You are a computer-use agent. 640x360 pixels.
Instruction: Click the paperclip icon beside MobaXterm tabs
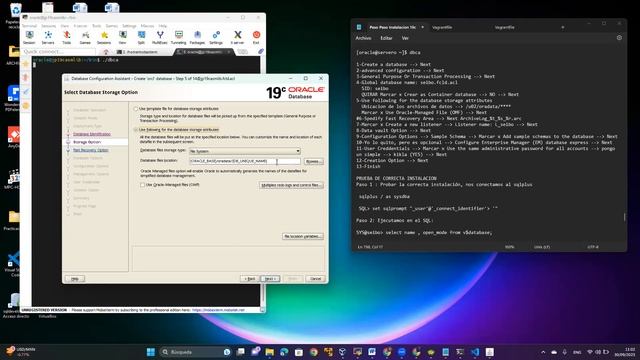[x=260, y=51]
